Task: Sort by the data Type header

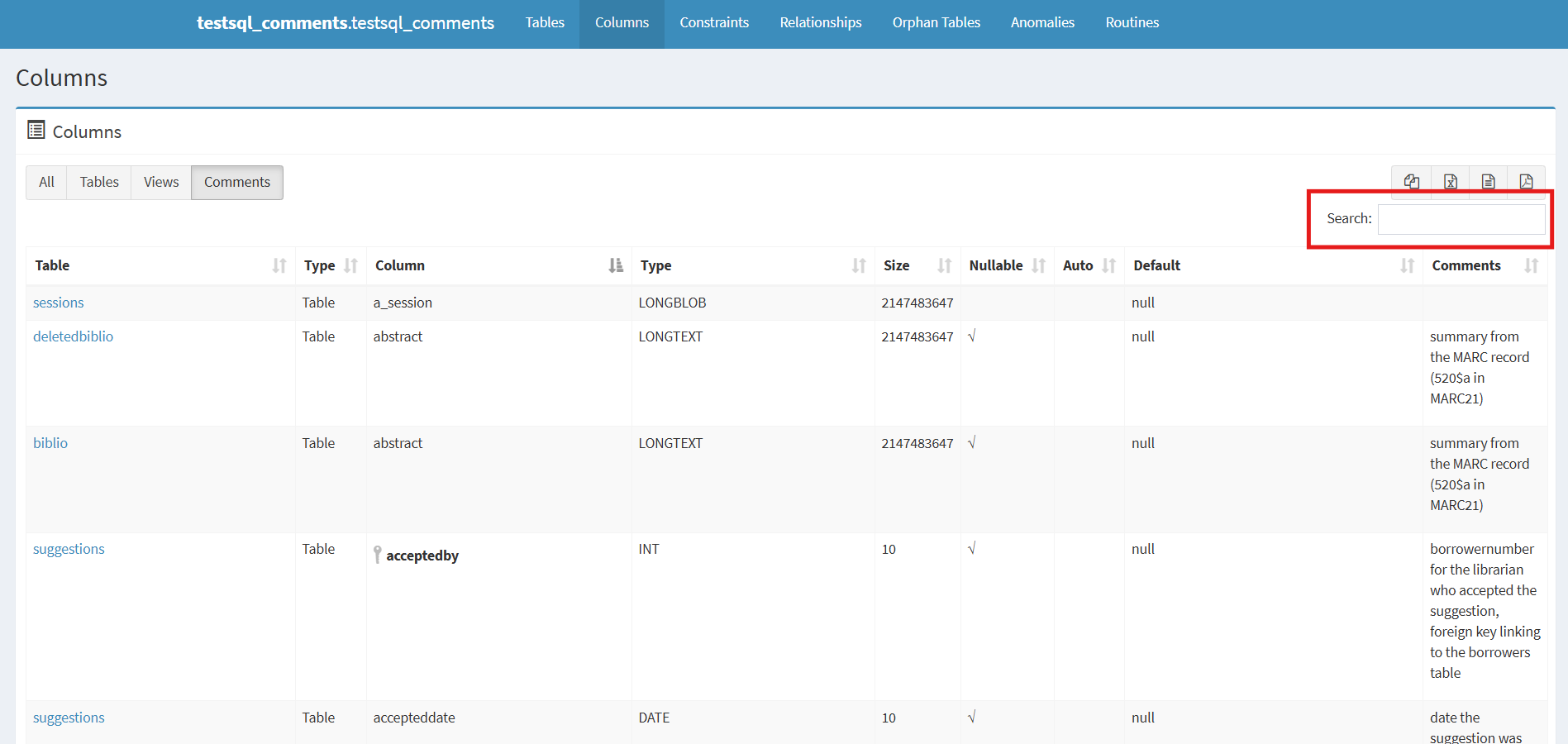Action: point(753,265)
